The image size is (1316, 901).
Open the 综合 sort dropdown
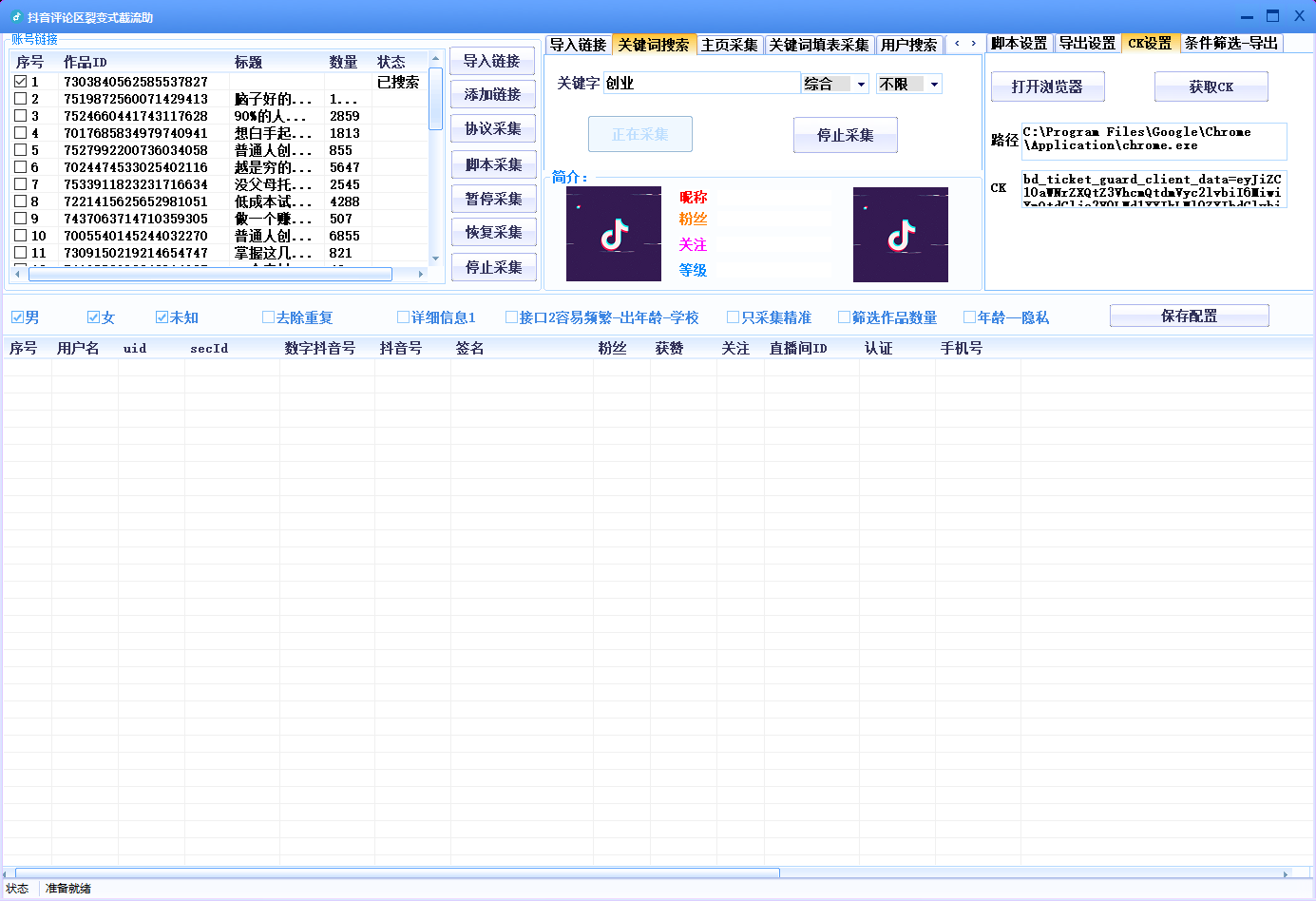[834, 84]
